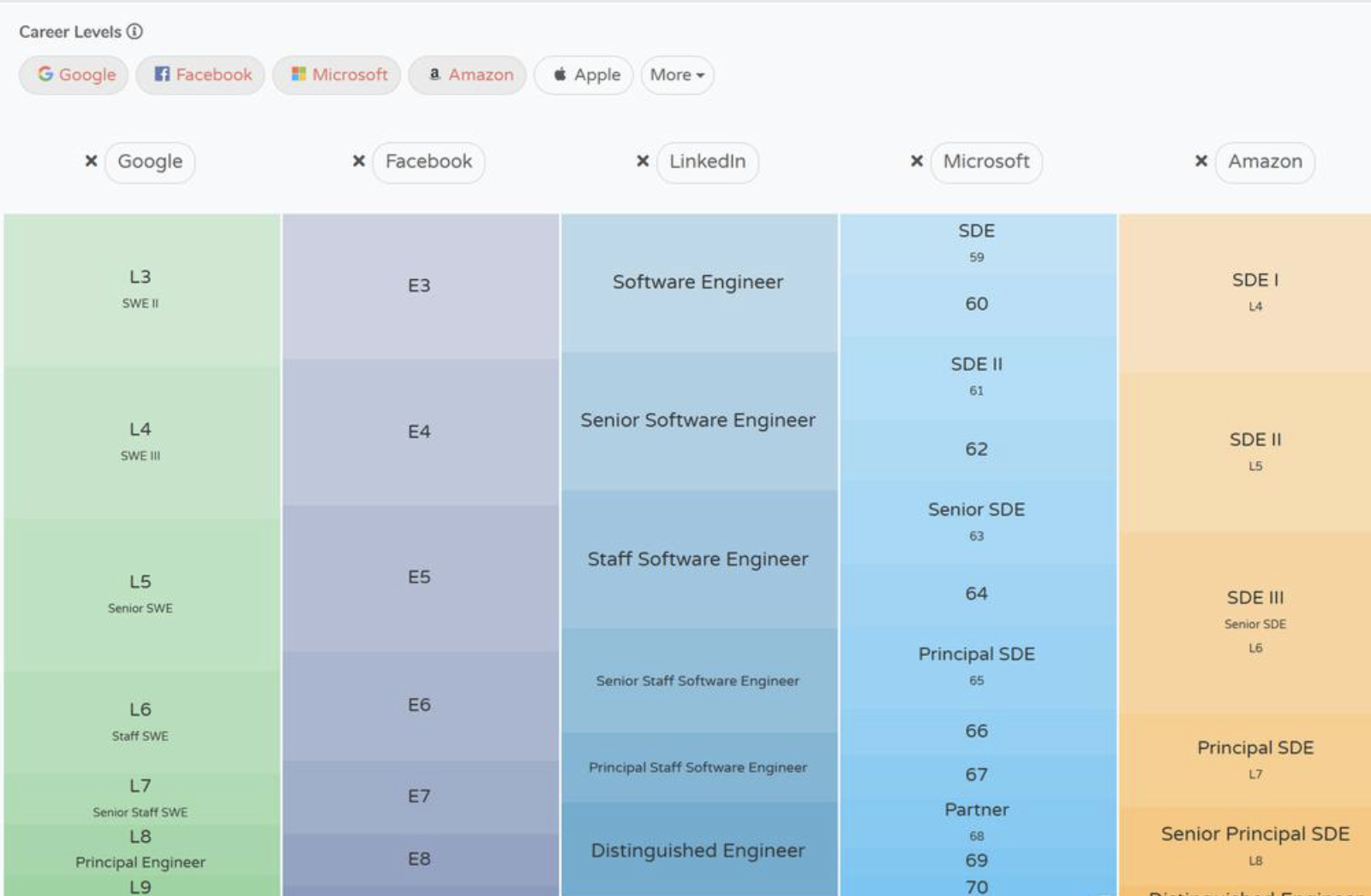1371x896 pixels.
Task: Toggle the Facebook company chip
Action: pos(201,75)
